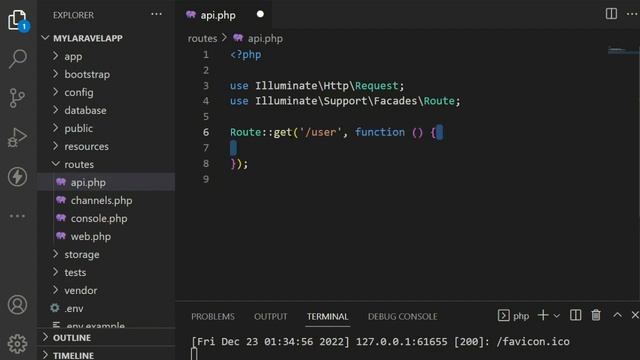Screen dimensions: 640x360
Task: Select the Terminal panel tab
Action: pos(327,317)
